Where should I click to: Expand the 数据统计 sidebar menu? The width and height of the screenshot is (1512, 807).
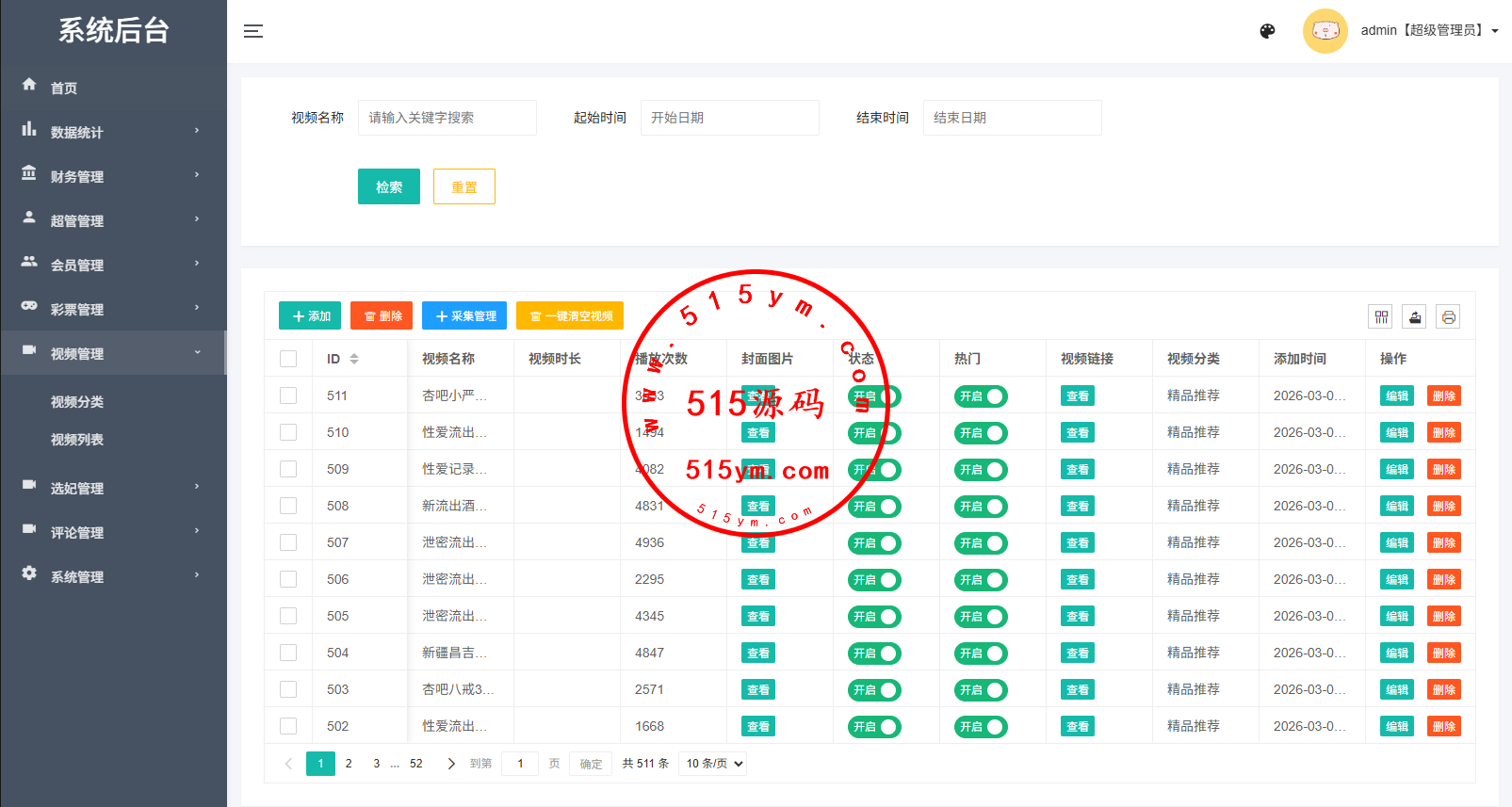(113, 132)
